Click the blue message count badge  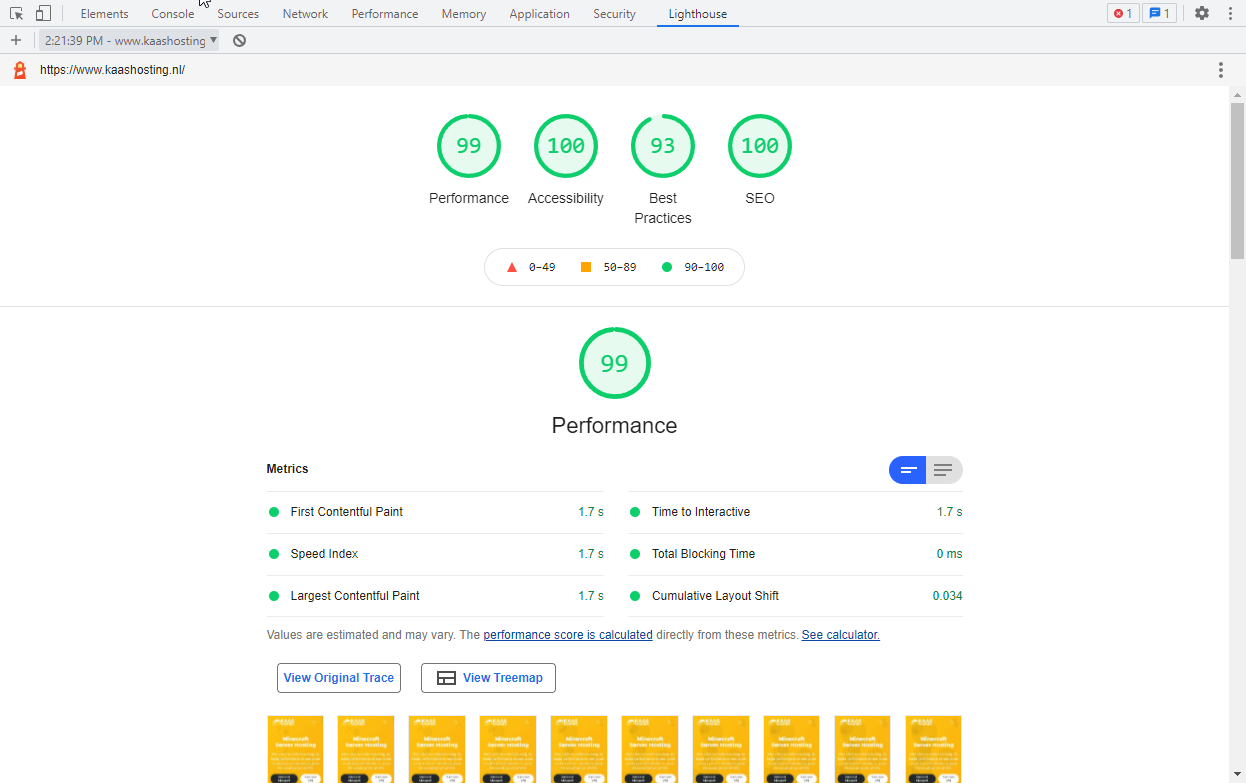tap(1159, 14)
